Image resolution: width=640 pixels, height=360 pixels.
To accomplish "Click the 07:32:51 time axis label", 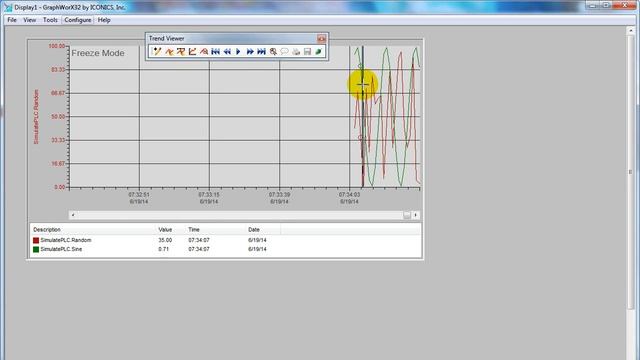I will pyautogui.click(x=139, y=195).
